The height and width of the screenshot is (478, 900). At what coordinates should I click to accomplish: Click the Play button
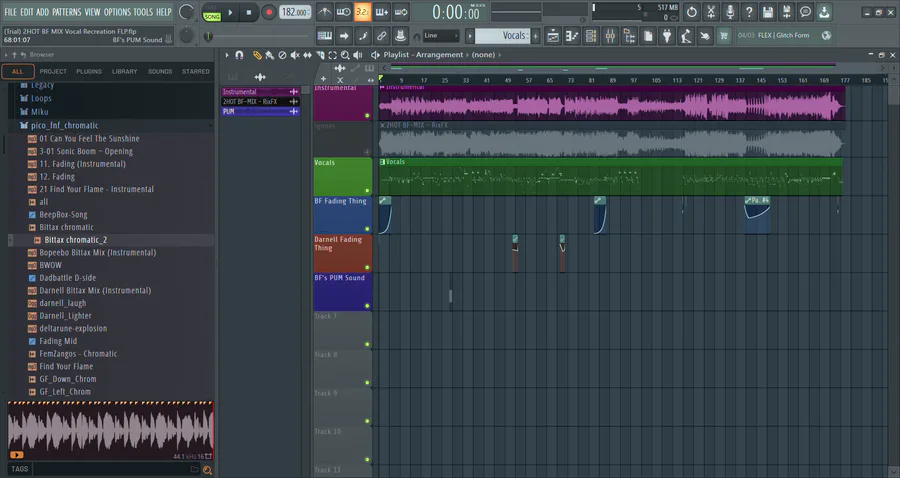[230, 12]
